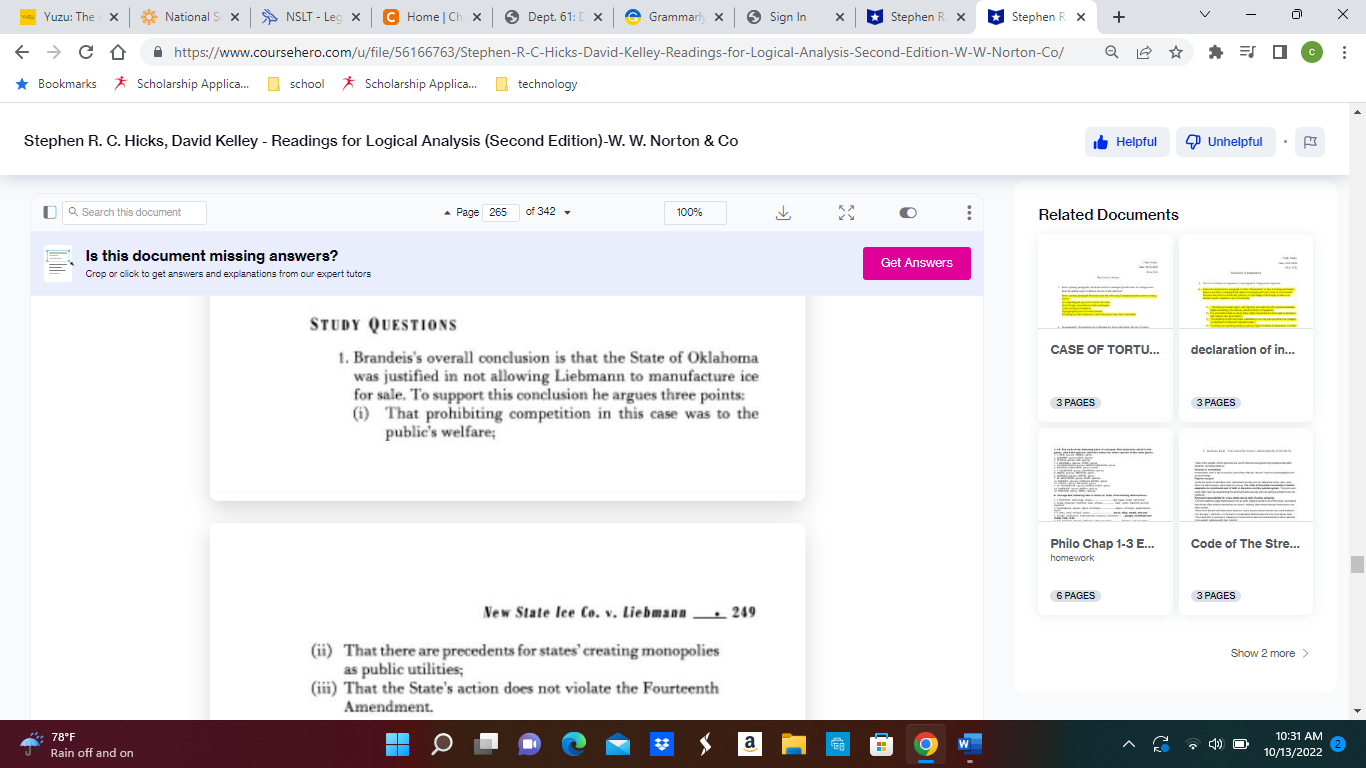Enter fullscreen view of the document
1366x768 pixels.
pyautogui.click(x=846, y=212)
